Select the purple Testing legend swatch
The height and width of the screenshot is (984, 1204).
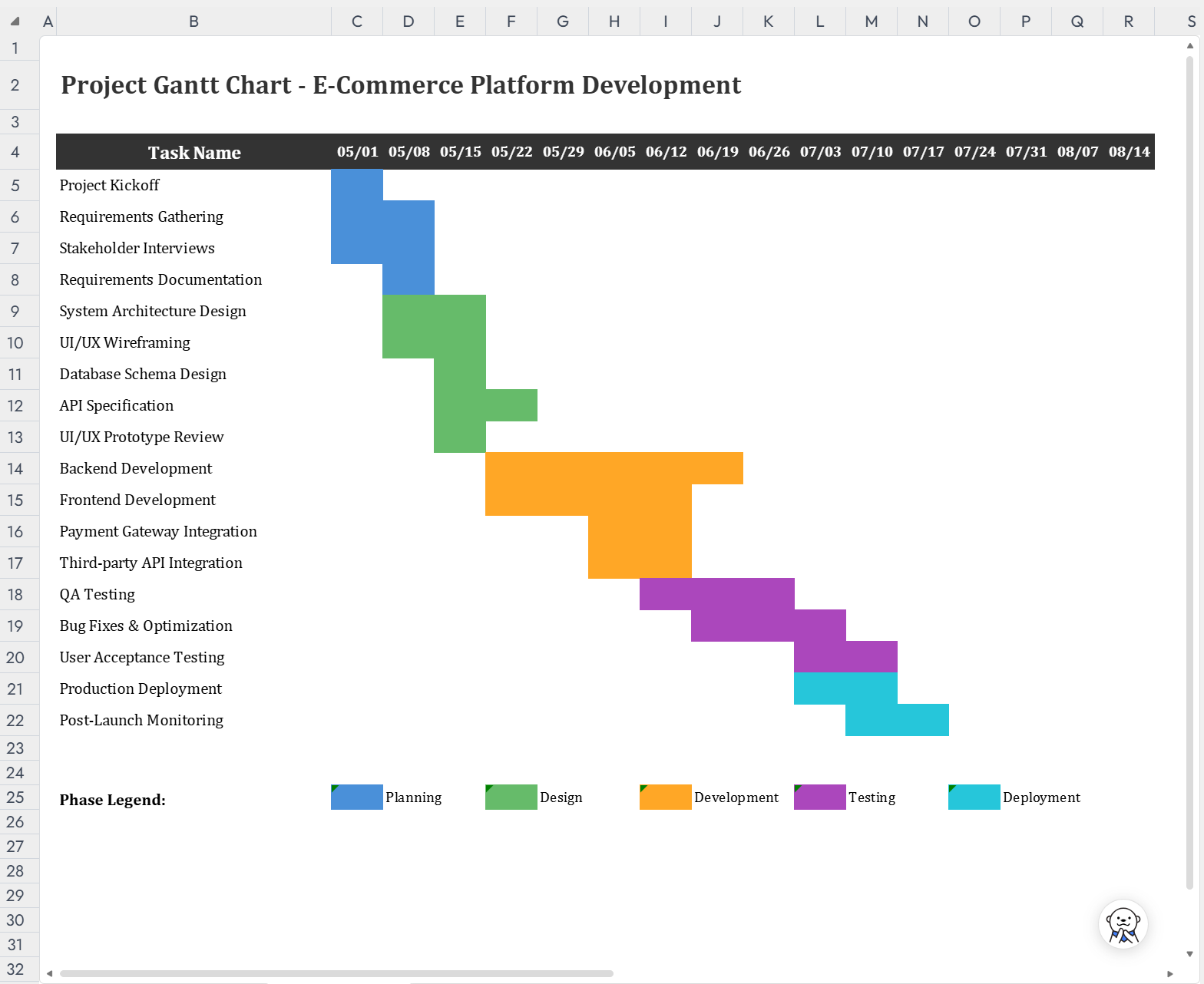click(x=820, y=797)
